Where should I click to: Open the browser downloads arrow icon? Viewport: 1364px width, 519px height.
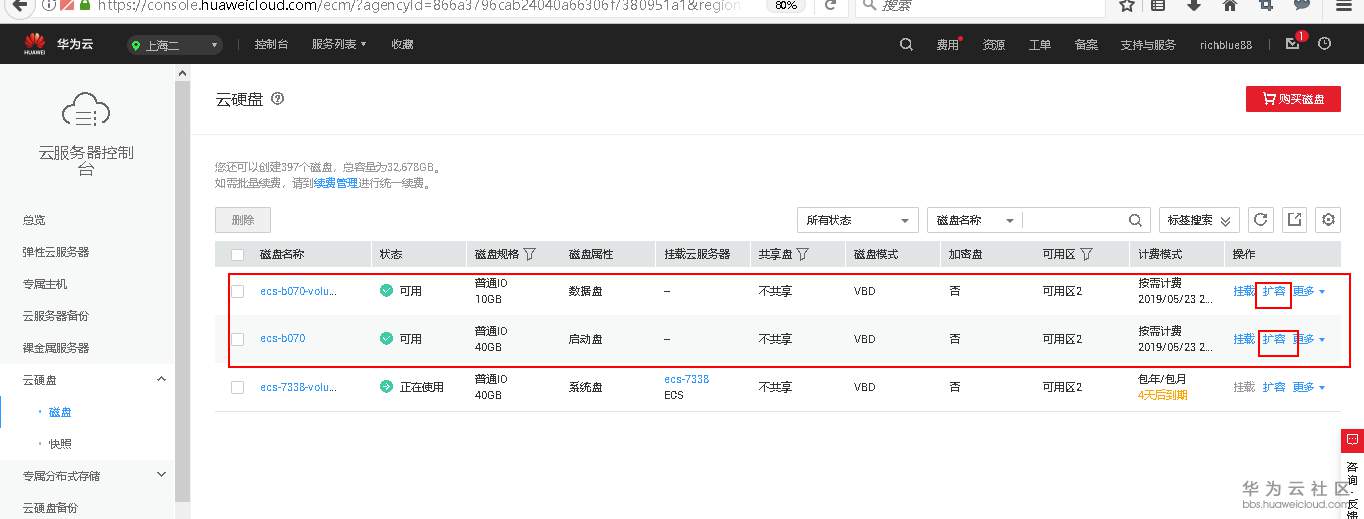pos(1193,5)
